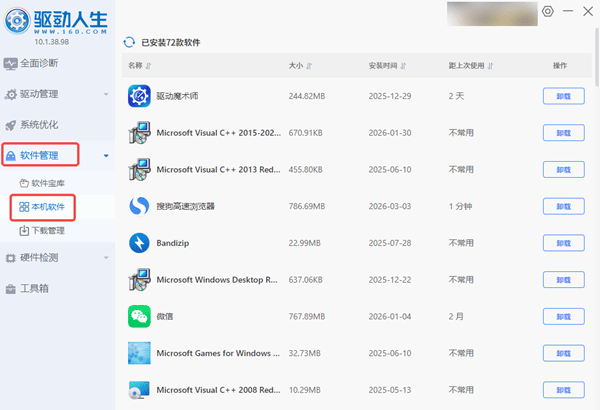Click 卸载 button for Bandizip
The image size is (600, 410).
pyautogui.click(x=563, y=243)
